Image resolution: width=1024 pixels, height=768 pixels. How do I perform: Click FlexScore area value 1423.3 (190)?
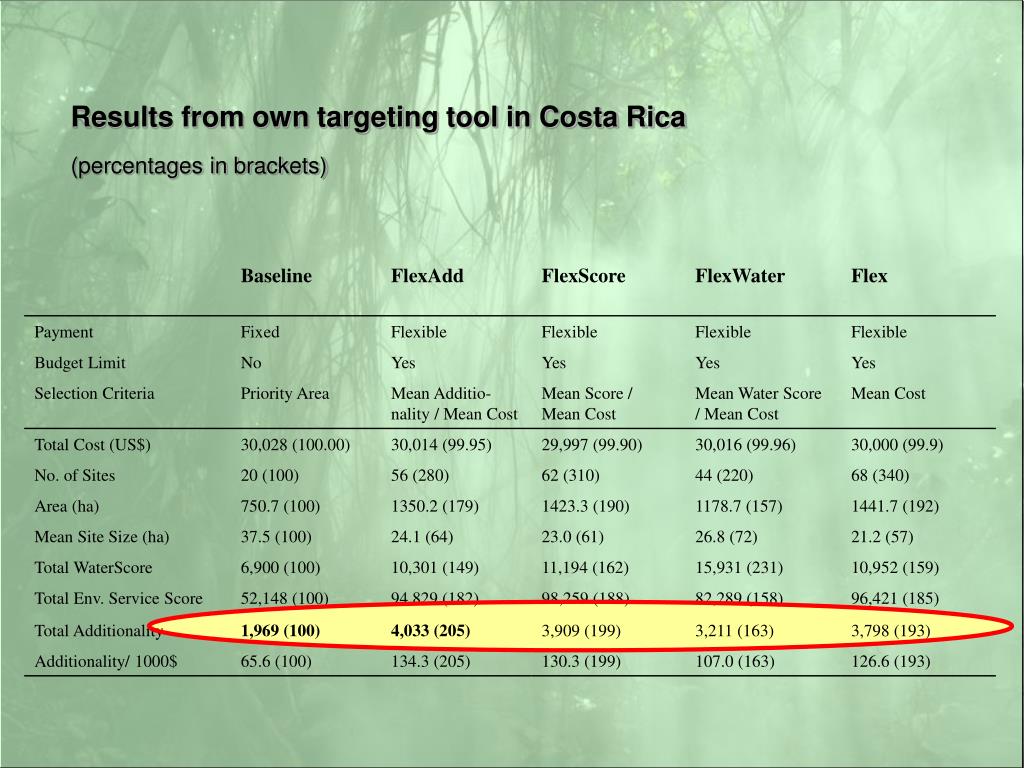pyautogui.click(x=585, y=506)
